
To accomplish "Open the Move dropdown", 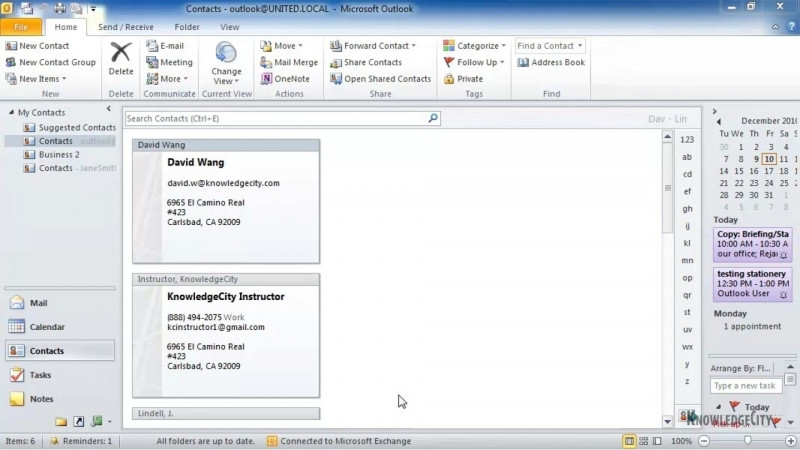I will 281,46.
